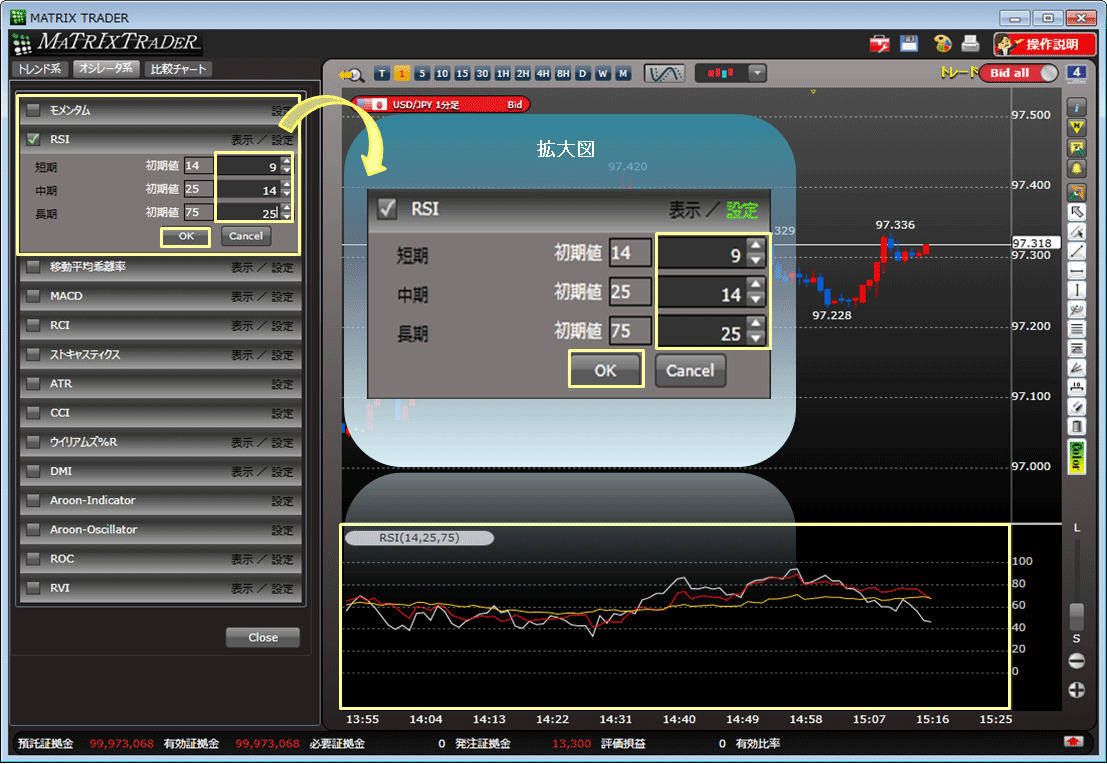Select the eraser tool
The image size is (1107, 764).
coord(1077,406)
